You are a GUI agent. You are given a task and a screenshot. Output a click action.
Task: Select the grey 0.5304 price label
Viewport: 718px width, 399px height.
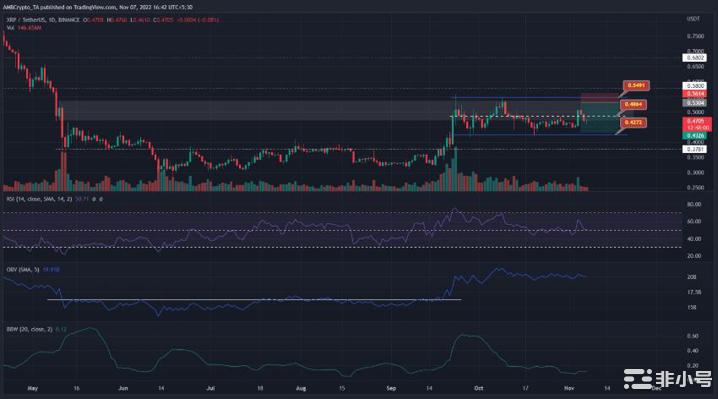tap(694, 103)
